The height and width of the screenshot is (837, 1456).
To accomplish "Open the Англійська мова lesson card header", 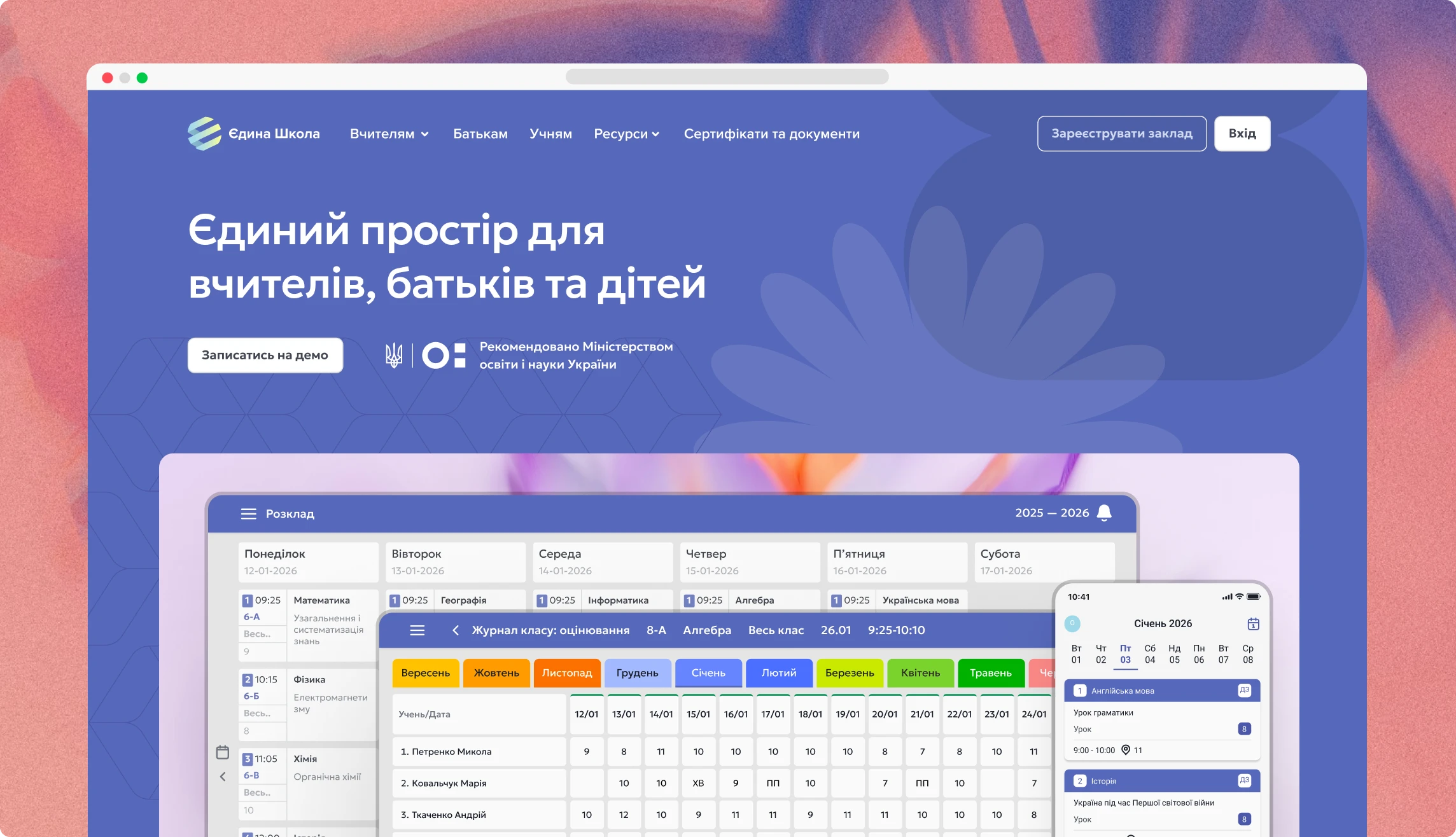I will 1162,691.
